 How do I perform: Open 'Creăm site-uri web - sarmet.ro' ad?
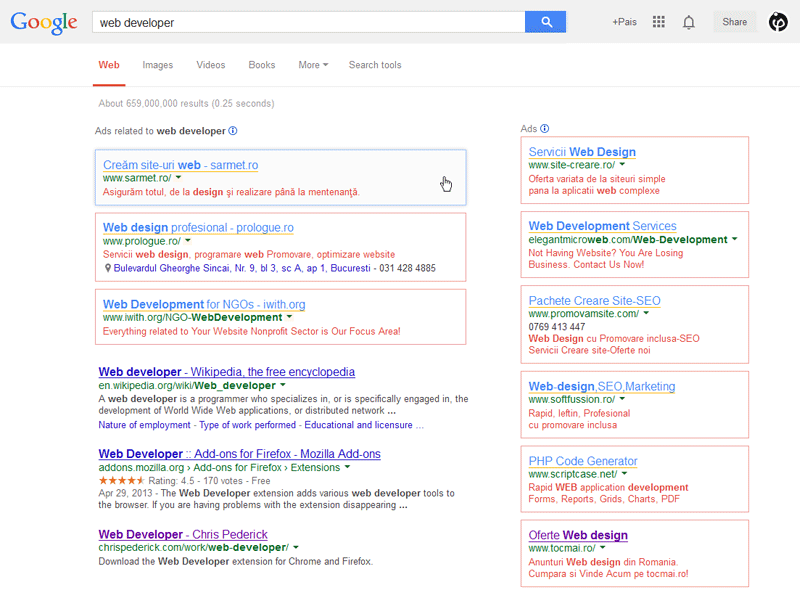(x=181, y=165)
